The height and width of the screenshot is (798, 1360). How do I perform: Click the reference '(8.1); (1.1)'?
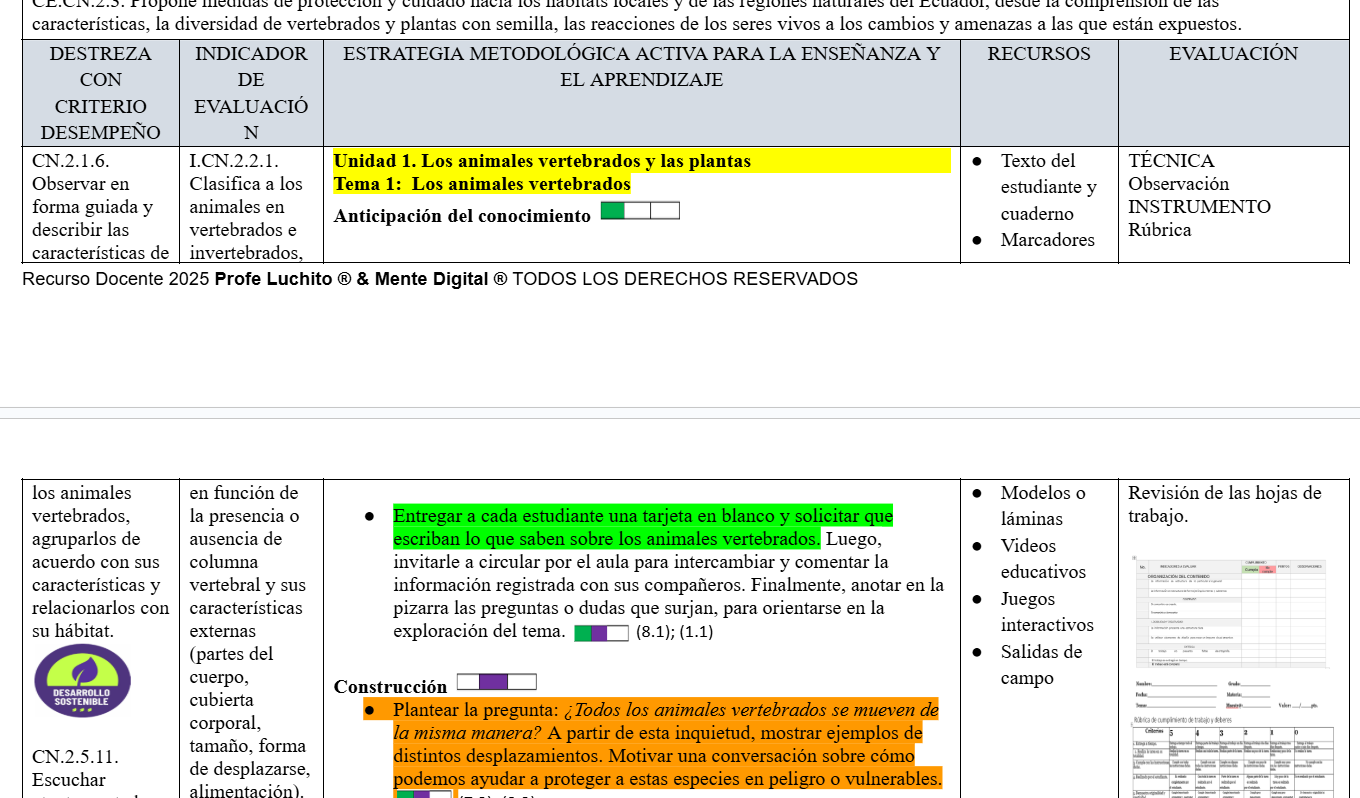pyautogui.click(x=674, y=633)
